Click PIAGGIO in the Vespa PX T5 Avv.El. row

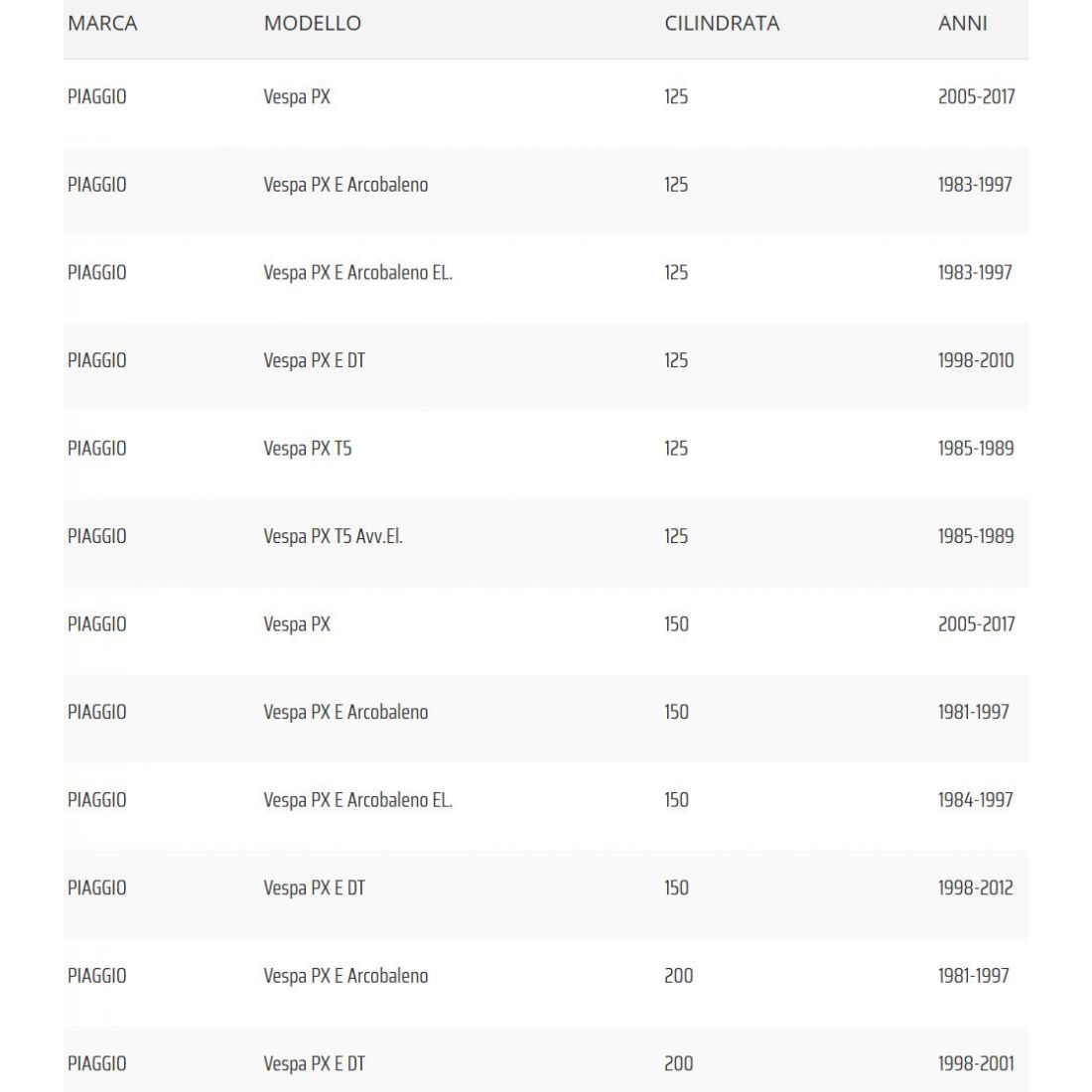[96, 536]
